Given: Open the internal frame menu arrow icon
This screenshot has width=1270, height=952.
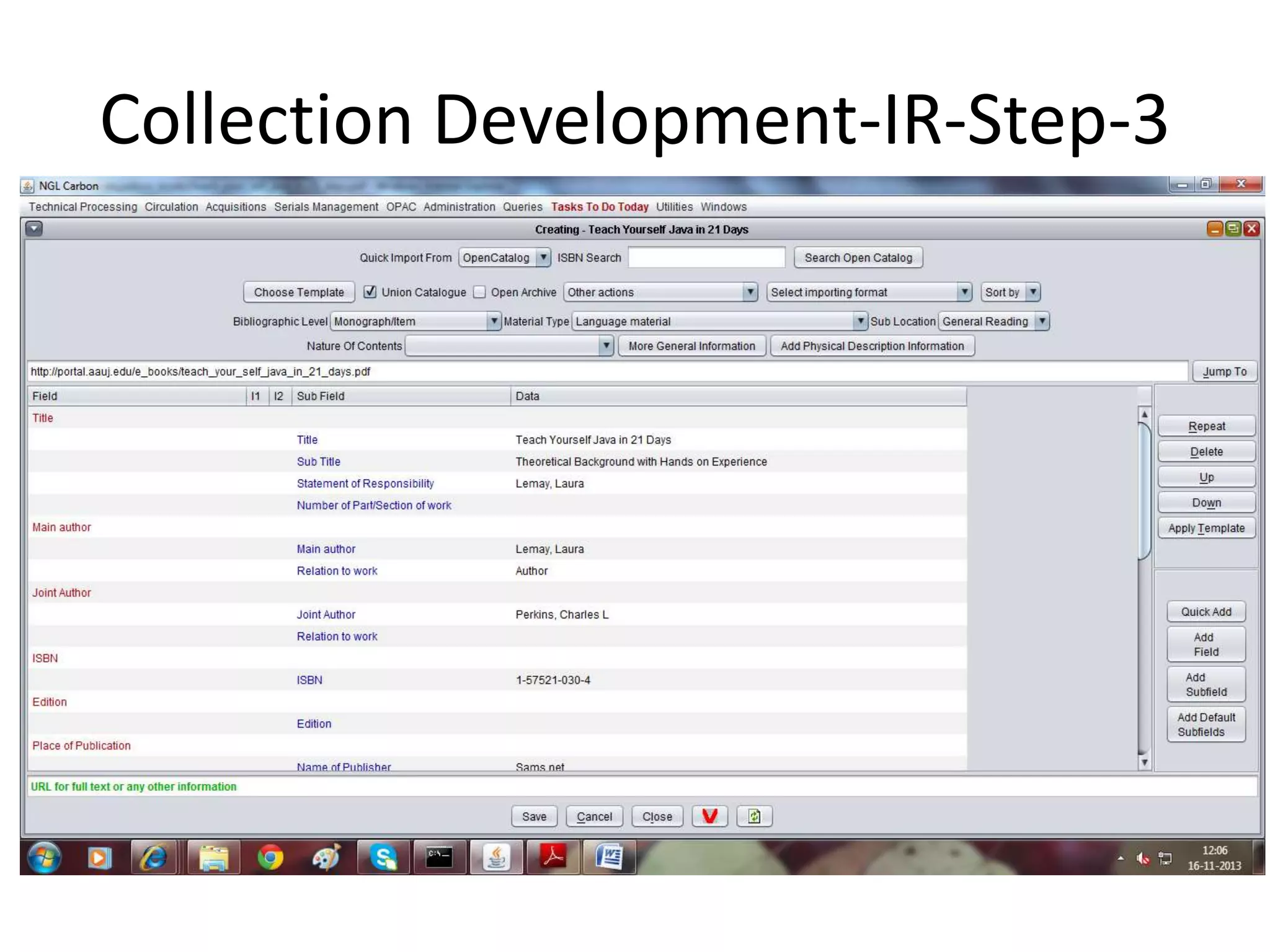Looking at the screenshot, I should click(34, 229).
